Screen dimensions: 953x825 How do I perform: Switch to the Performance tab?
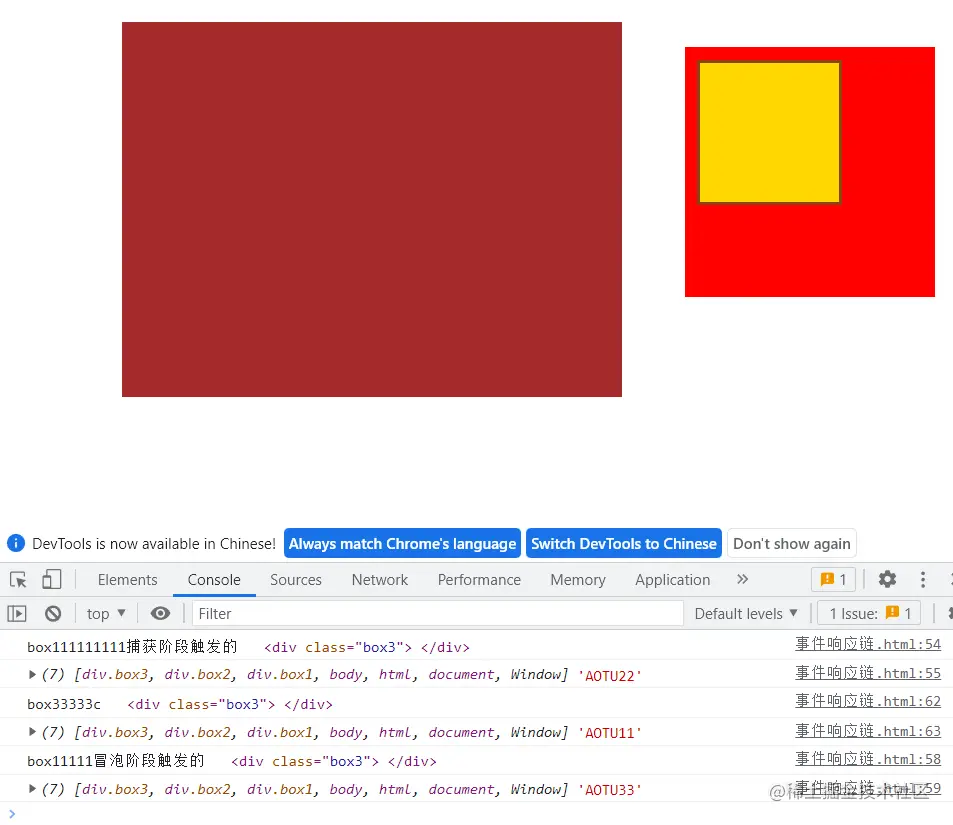[x=479, y=580]
